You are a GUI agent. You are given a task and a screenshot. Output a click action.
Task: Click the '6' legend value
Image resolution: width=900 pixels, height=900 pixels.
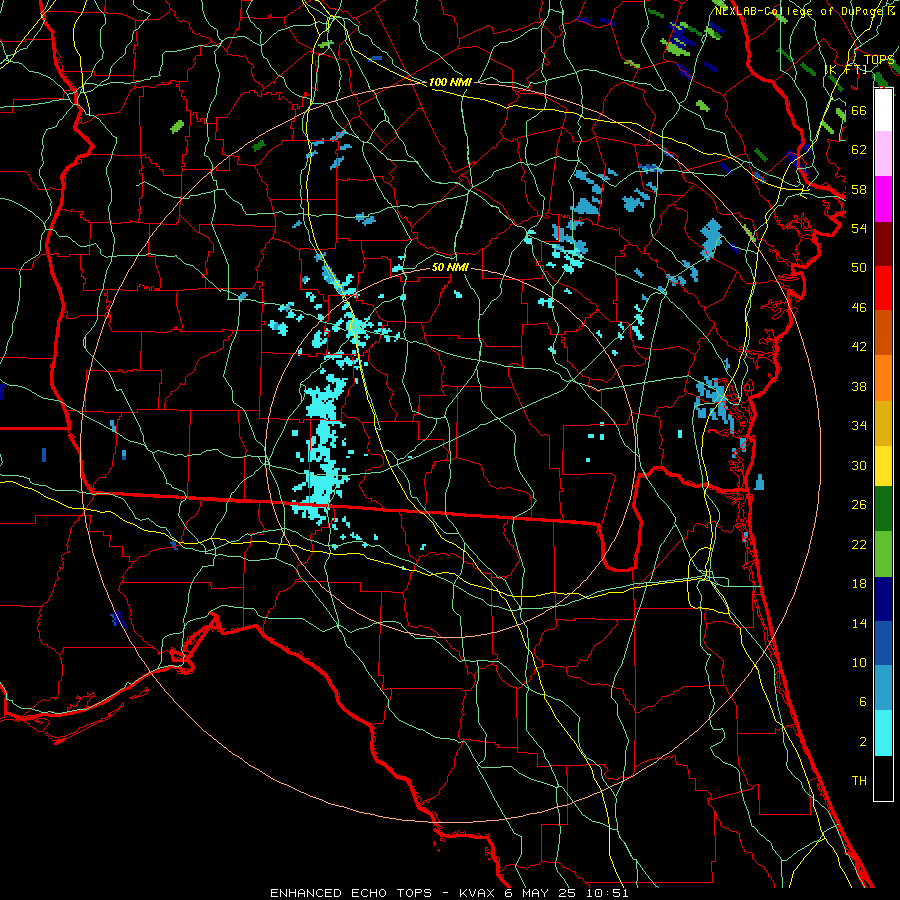tap(863, 702)
